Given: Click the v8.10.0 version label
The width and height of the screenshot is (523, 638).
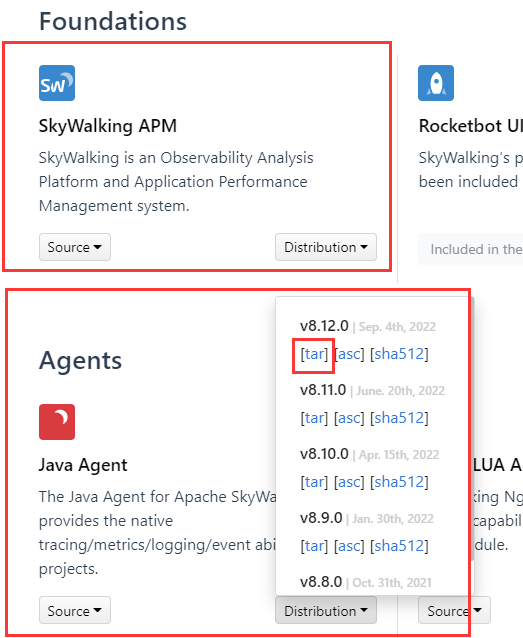Looking at the screenshot, I should pyautogui.click(x=324, y=454).
